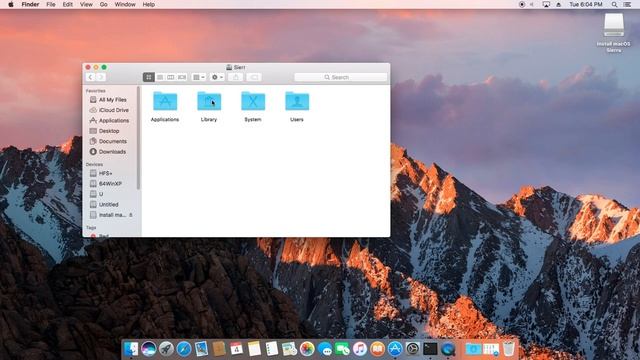The width and height of the screenshot is (640, 360).
Task: Switch Finder to icon view
Action: [149, 77]
